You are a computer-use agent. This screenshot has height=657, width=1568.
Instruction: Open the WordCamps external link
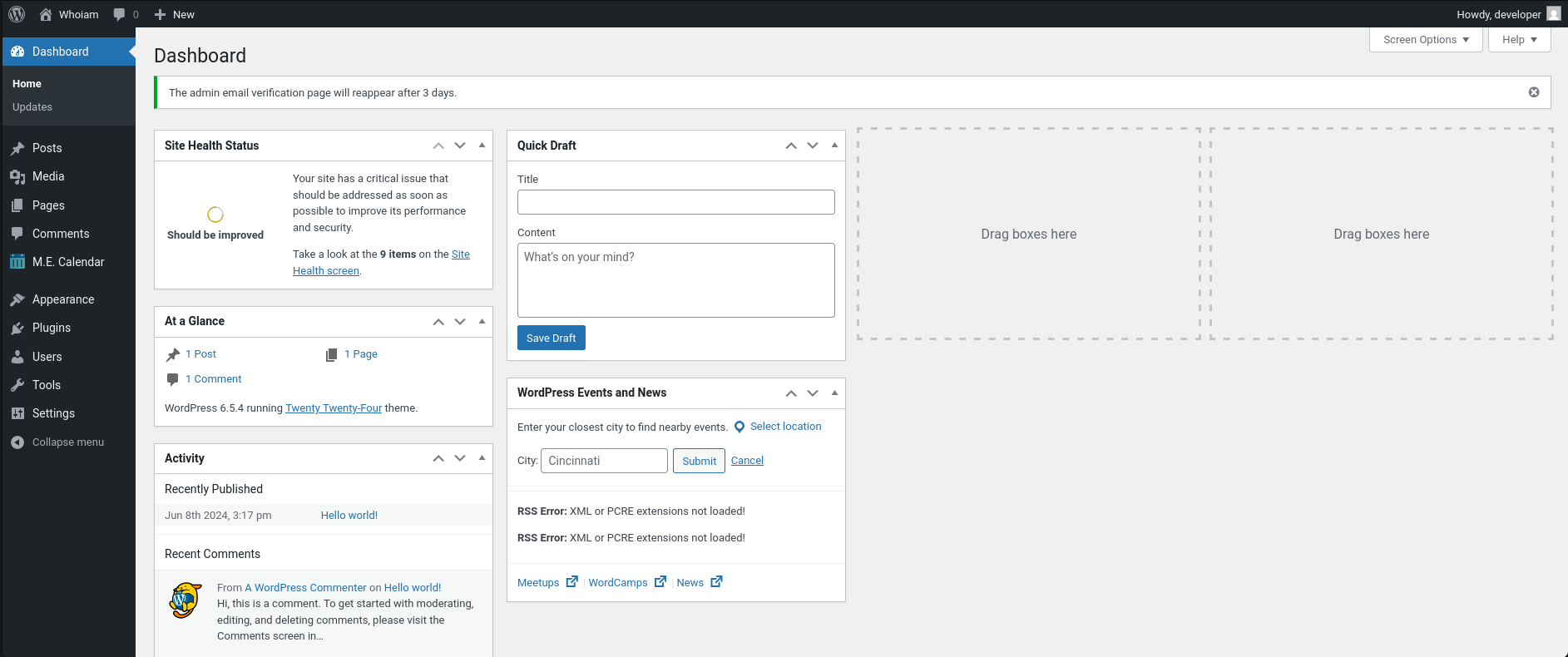pyautogui.click(x=627, y=583)
